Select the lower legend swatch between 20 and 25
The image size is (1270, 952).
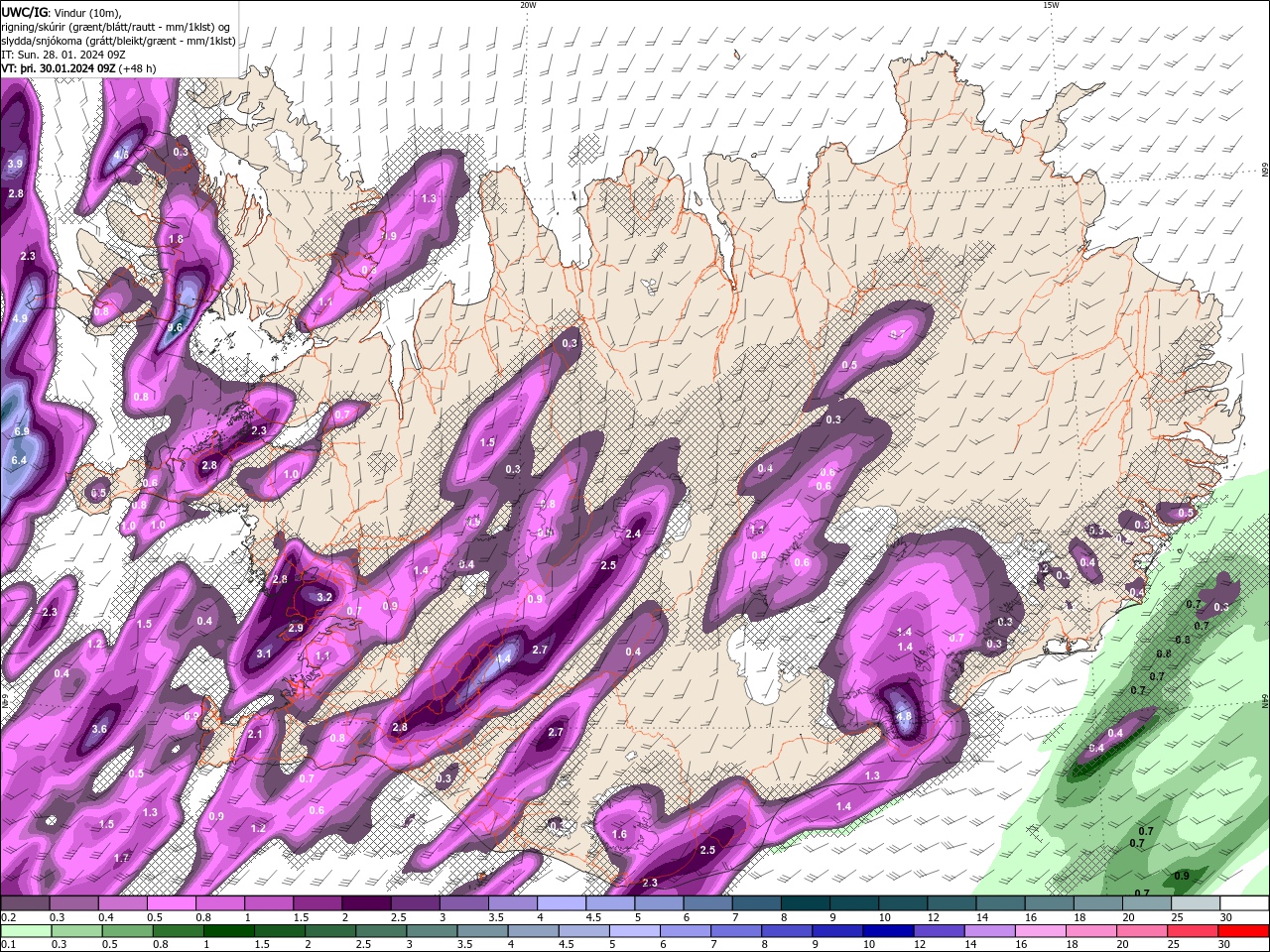coord(1140,931)
